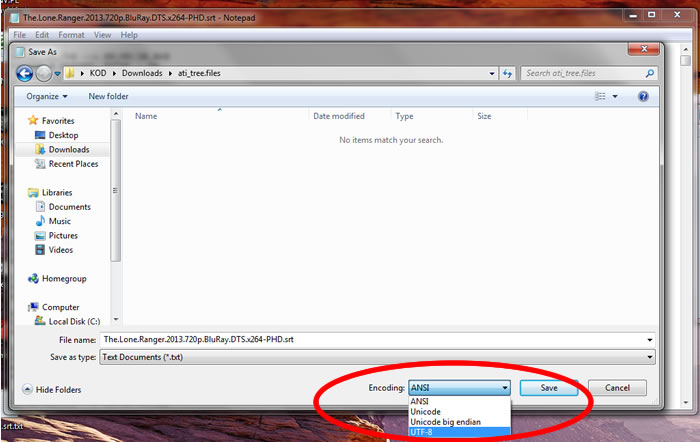Collapse the pane with Hide Folders
700x442 pixels.
[x=55, y=389]
